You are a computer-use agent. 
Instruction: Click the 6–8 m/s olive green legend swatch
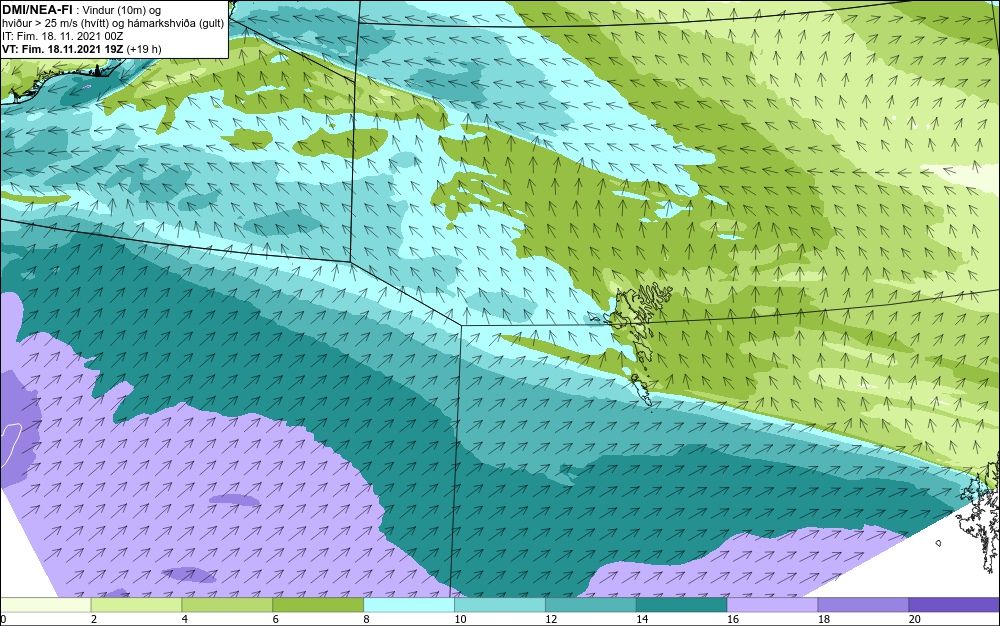tap(318, 604)
